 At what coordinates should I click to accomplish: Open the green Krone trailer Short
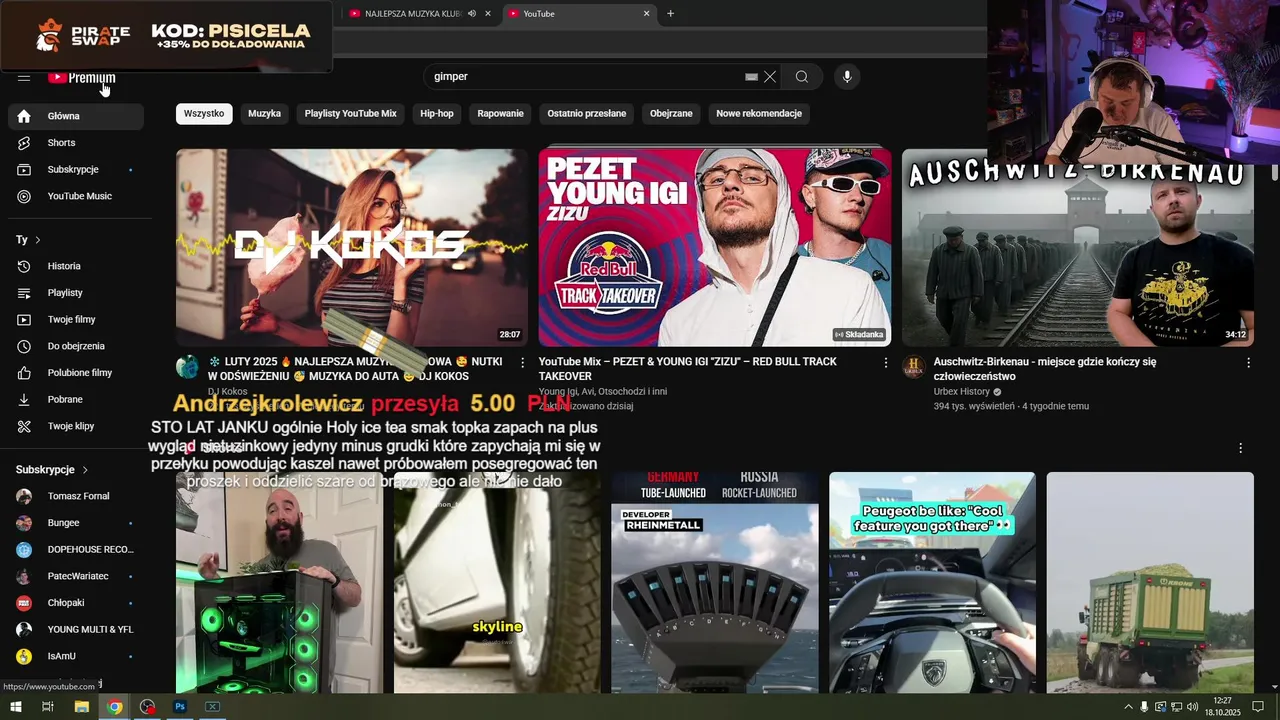[1150, 583]
